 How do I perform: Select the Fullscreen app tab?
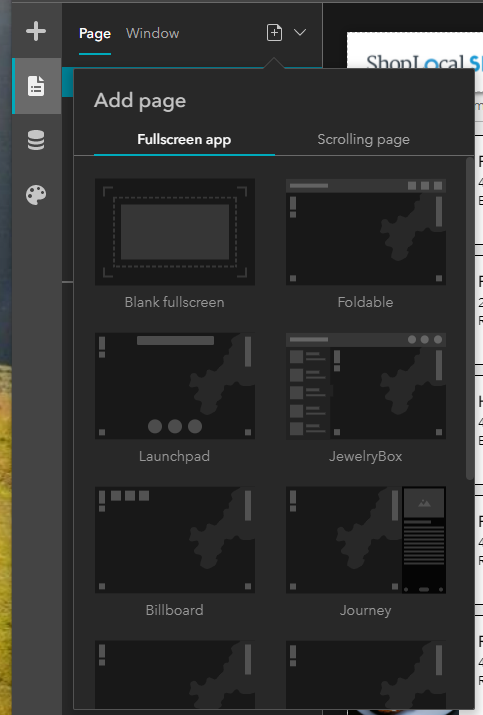[184, 139]
